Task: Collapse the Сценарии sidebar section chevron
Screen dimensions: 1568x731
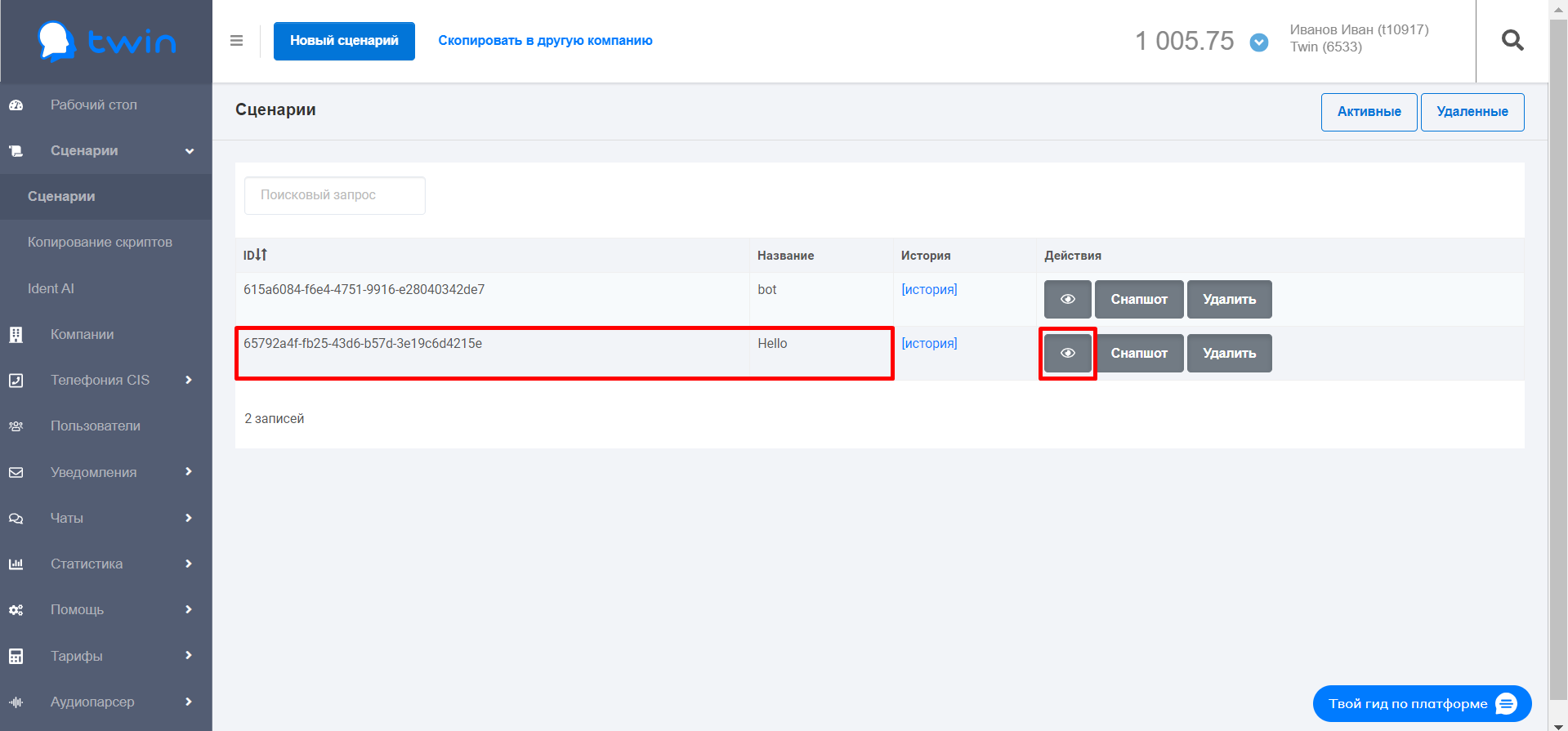Action: pyautogui.click(x=190, y=151)
